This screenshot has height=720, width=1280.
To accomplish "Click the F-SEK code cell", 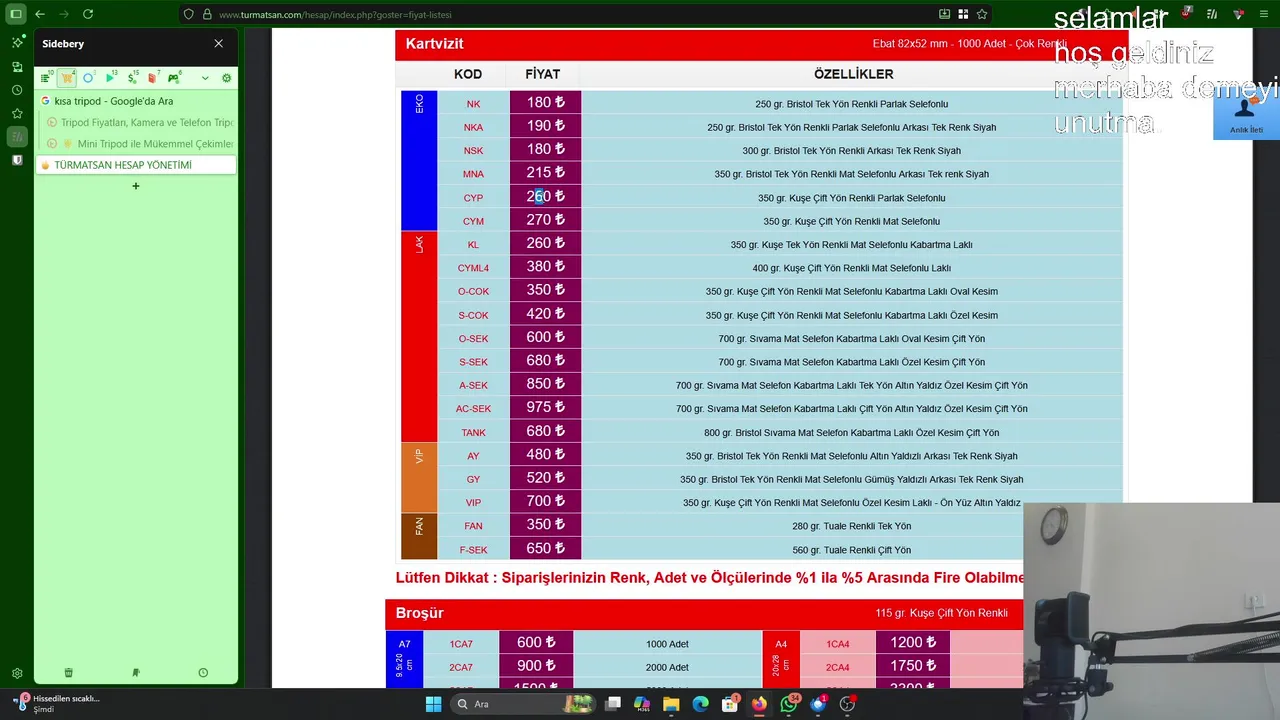I will pyautogui.click(x=473, y=550).
